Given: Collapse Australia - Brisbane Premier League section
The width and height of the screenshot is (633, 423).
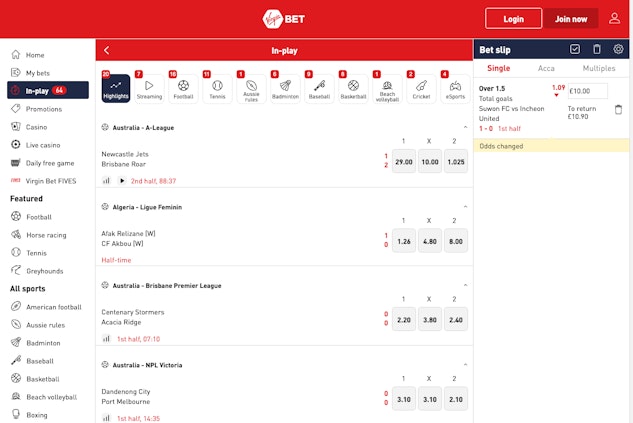Looking at the screenshot, I should coord(465,285).
